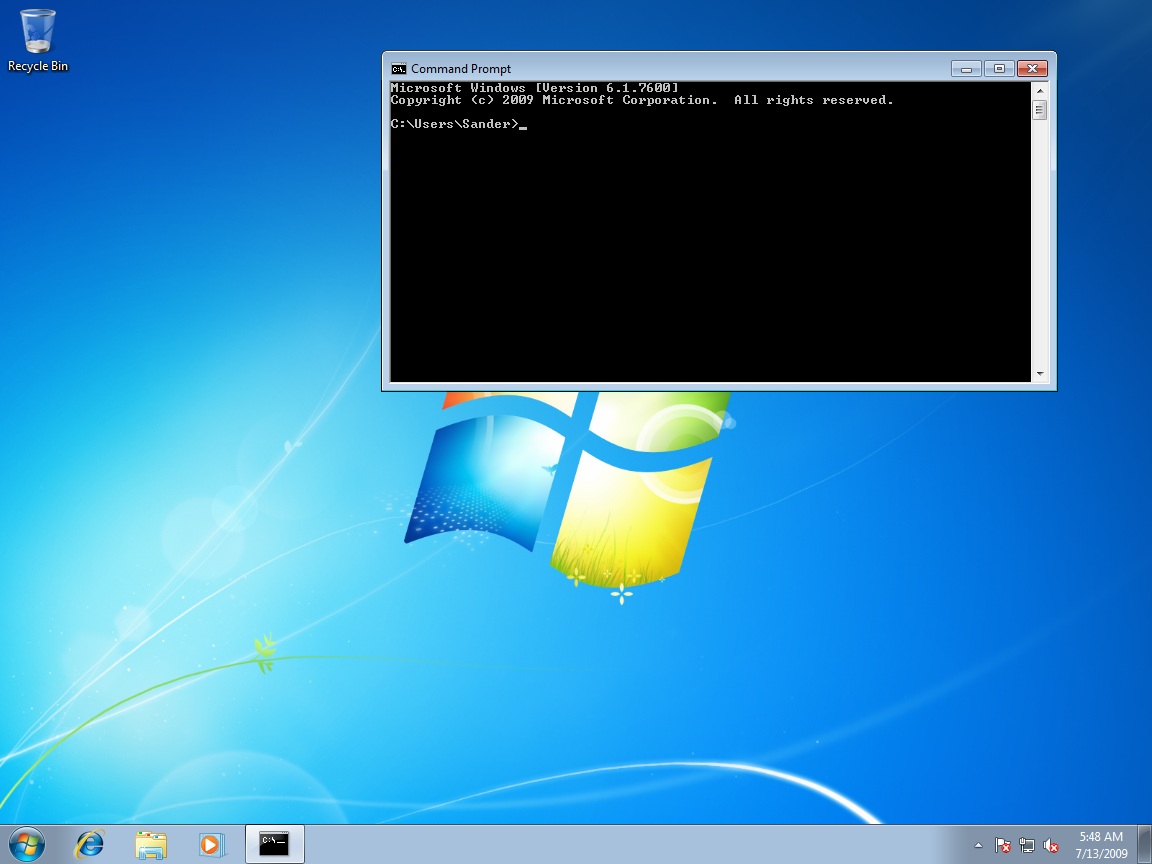Open the clock showing 5:48 AM

(1100, 844)
